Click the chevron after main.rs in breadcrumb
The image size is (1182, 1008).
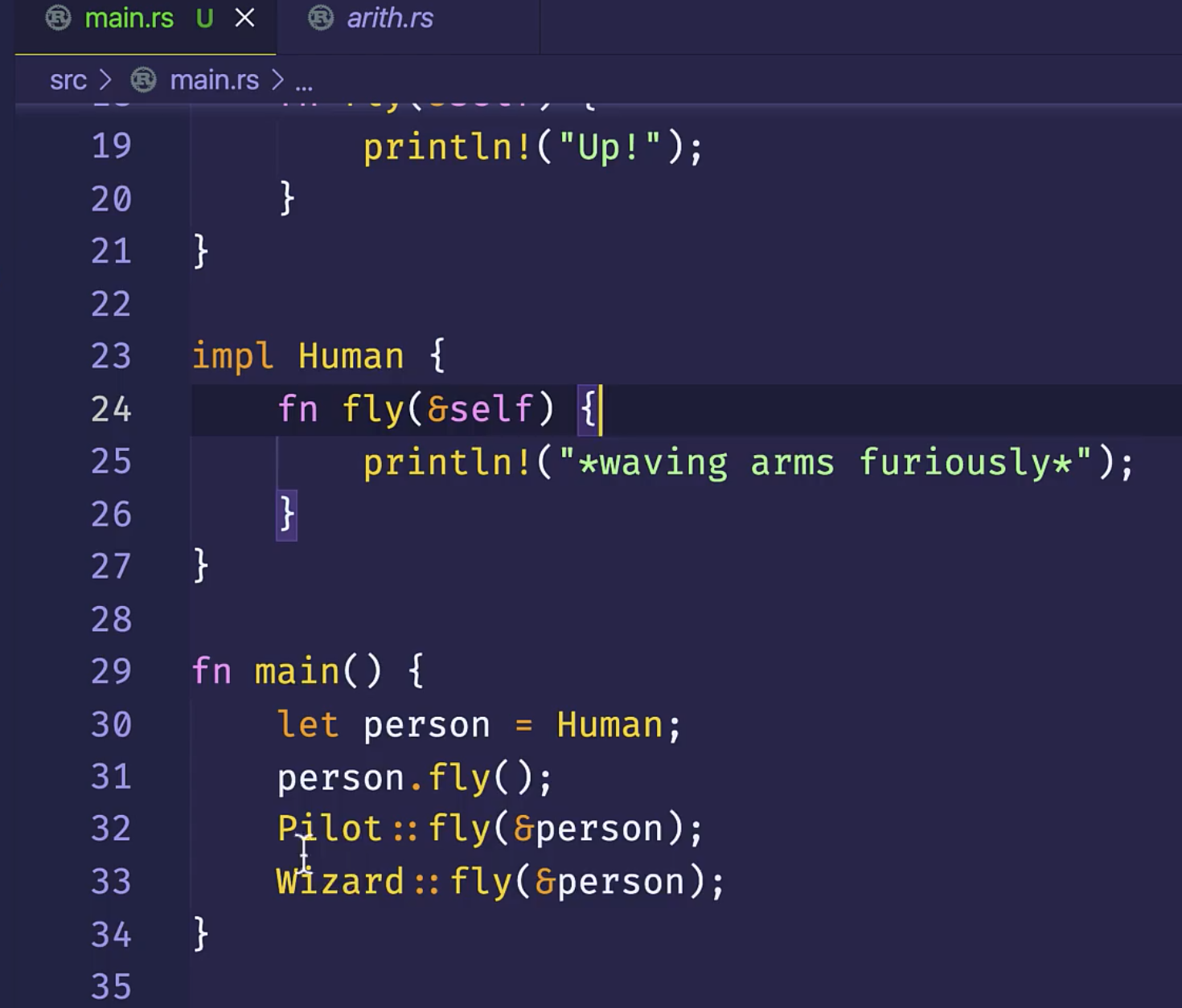[x=278, y=80]
